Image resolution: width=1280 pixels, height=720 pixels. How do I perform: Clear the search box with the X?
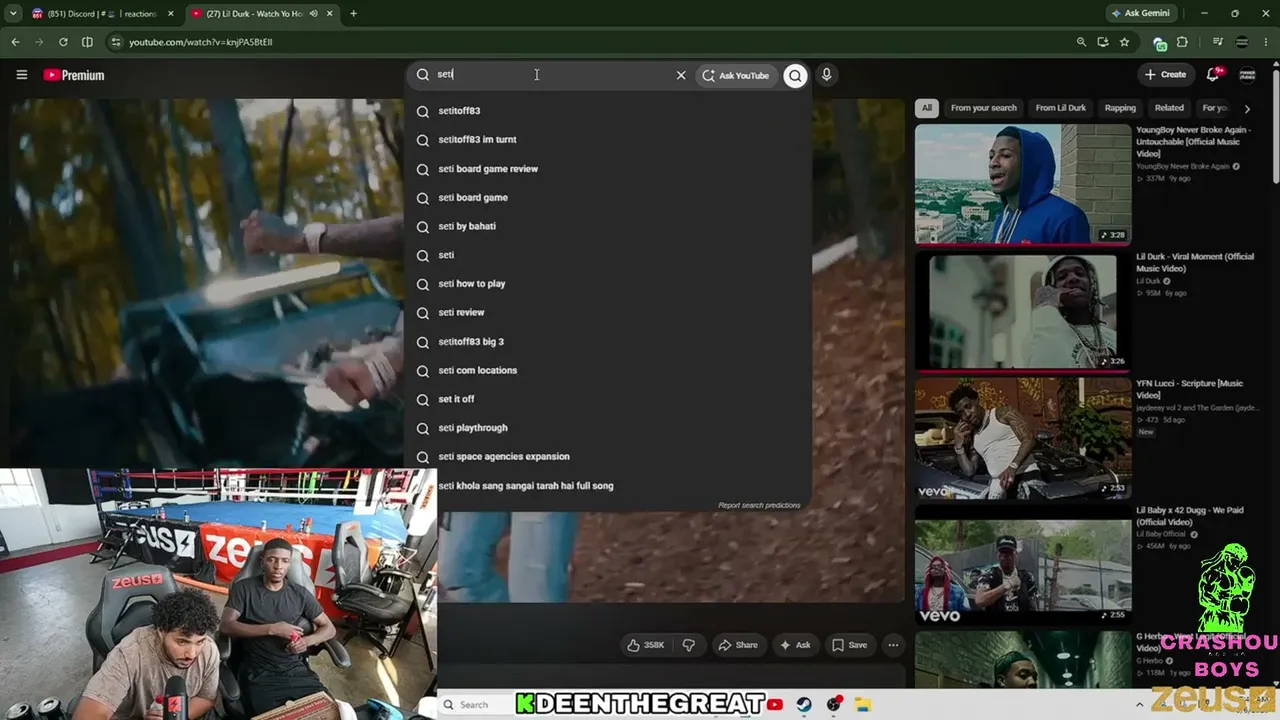pyautogui.click(x=681, y=75)
